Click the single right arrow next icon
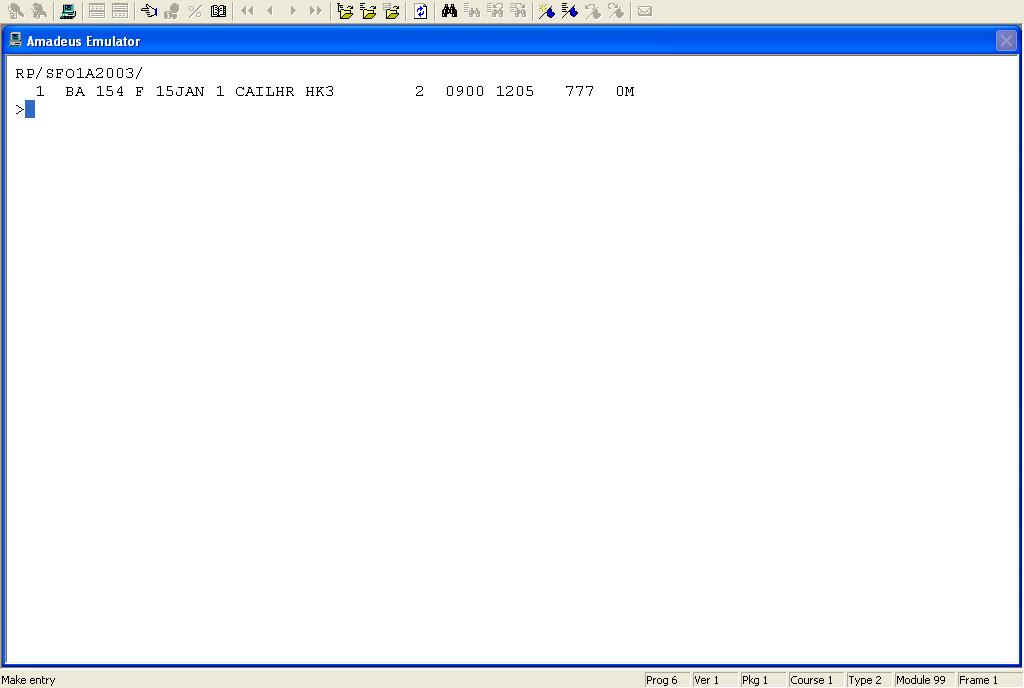 pos(293,11)
